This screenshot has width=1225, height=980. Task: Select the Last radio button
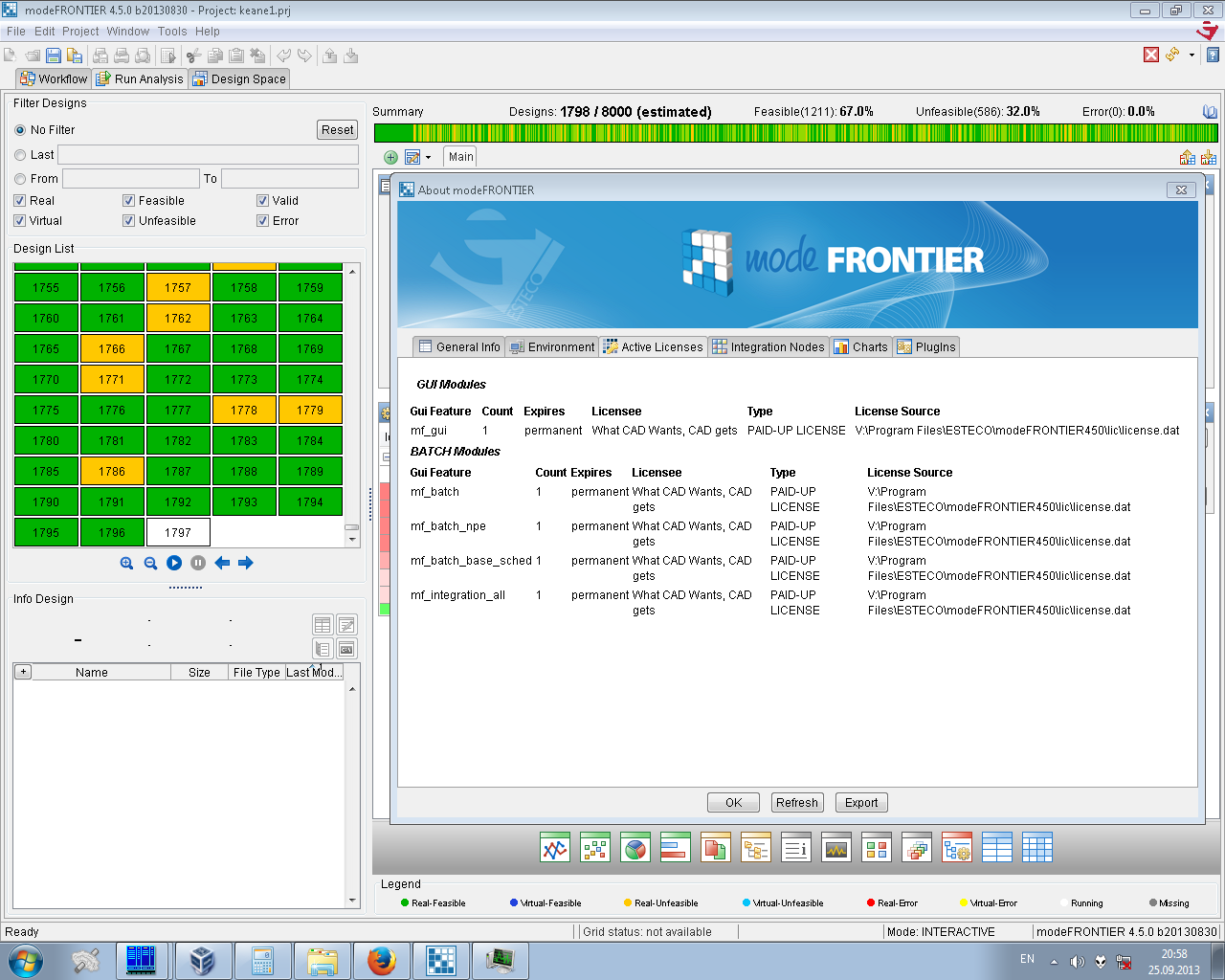(20, 155)
